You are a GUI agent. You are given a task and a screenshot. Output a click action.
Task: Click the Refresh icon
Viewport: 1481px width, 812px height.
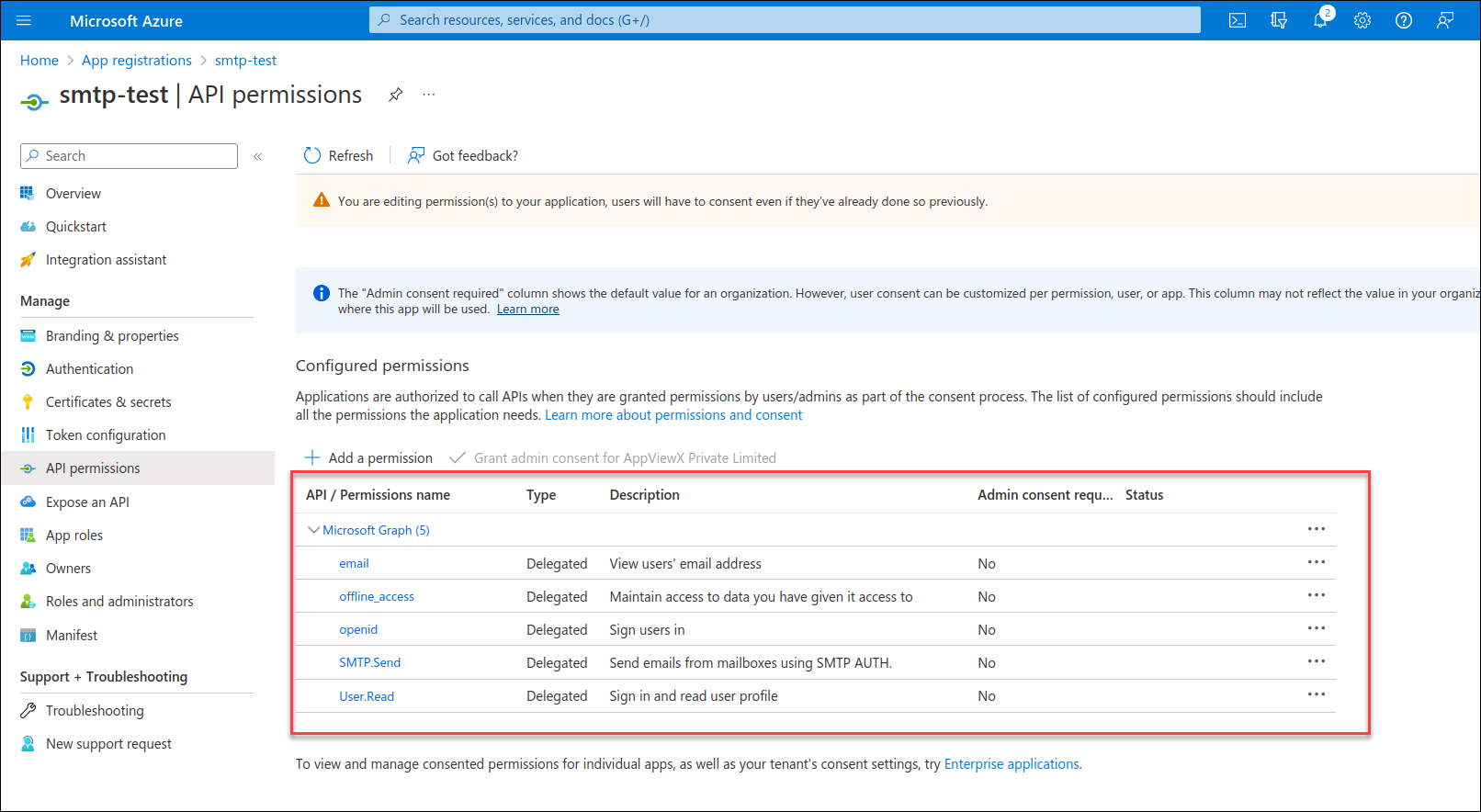pos(312,155)
